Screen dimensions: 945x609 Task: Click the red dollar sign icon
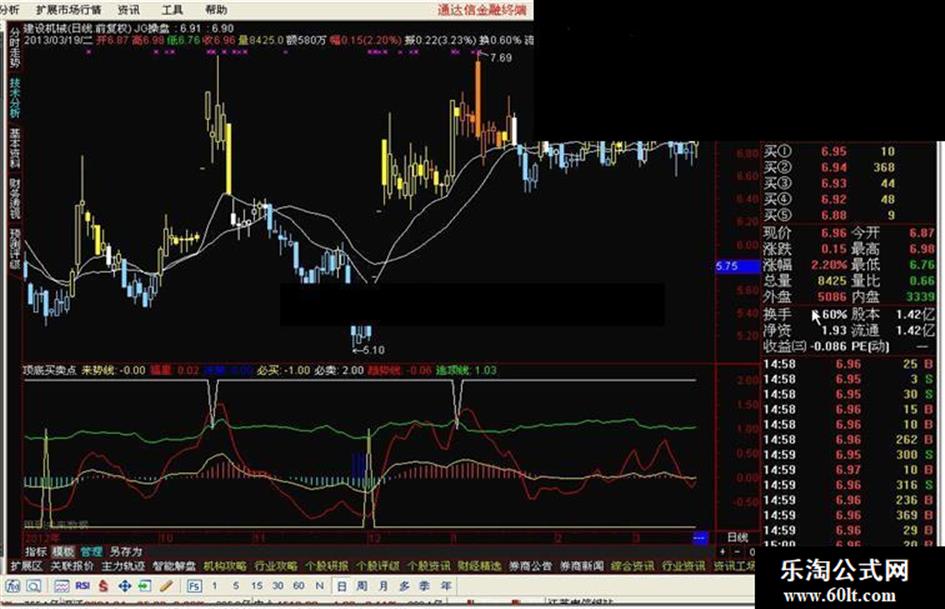click(104, 585)
